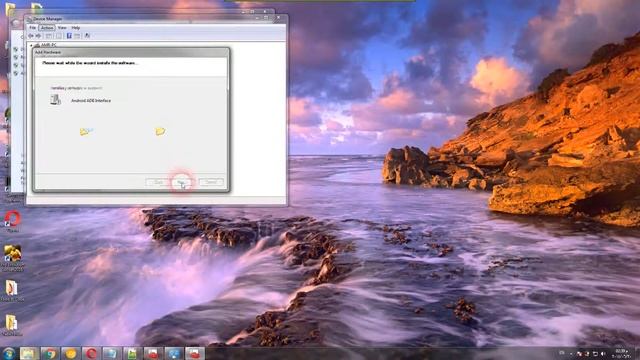The image size is (640, 360).
Task: Open the Opera shortcut on the desktop
Action: pyautogui.click(x=13, y=221)
